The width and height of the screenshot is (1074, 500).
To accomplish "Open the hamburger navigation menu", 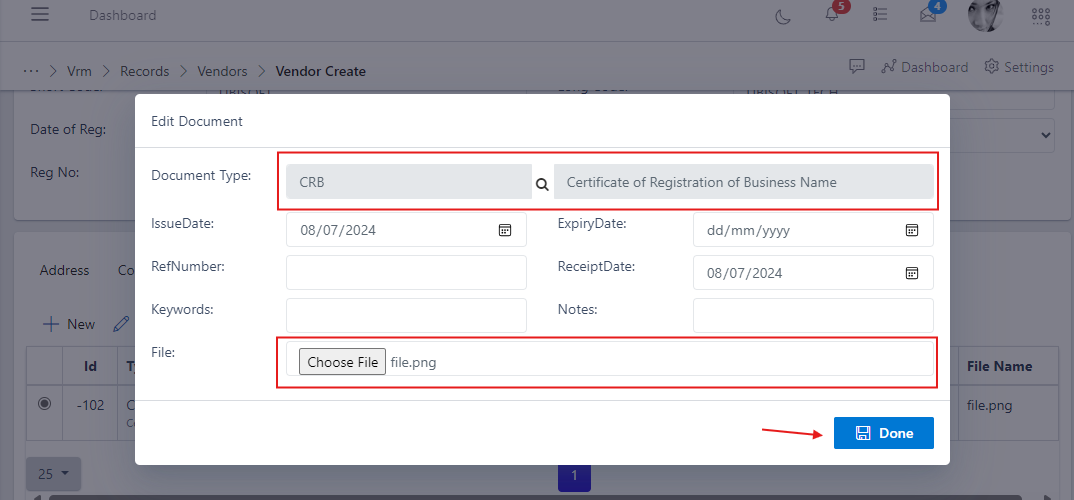I will (x=40, y=14).
